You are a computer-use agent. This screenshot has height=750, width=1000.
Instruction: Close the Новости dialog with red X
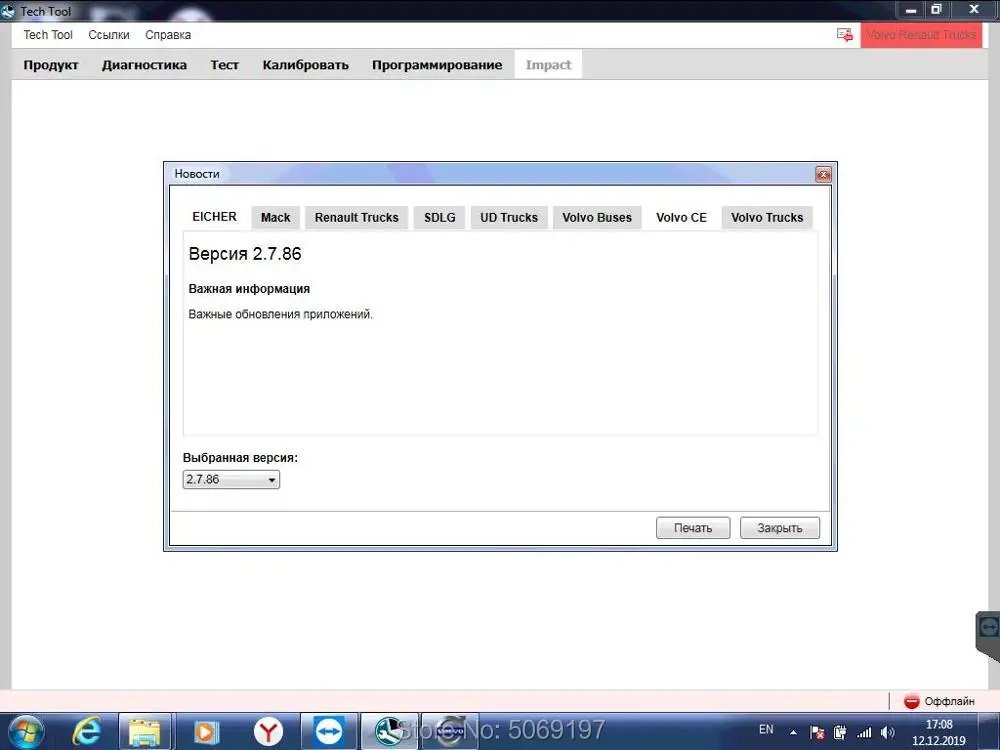click(x=823, y=174)
